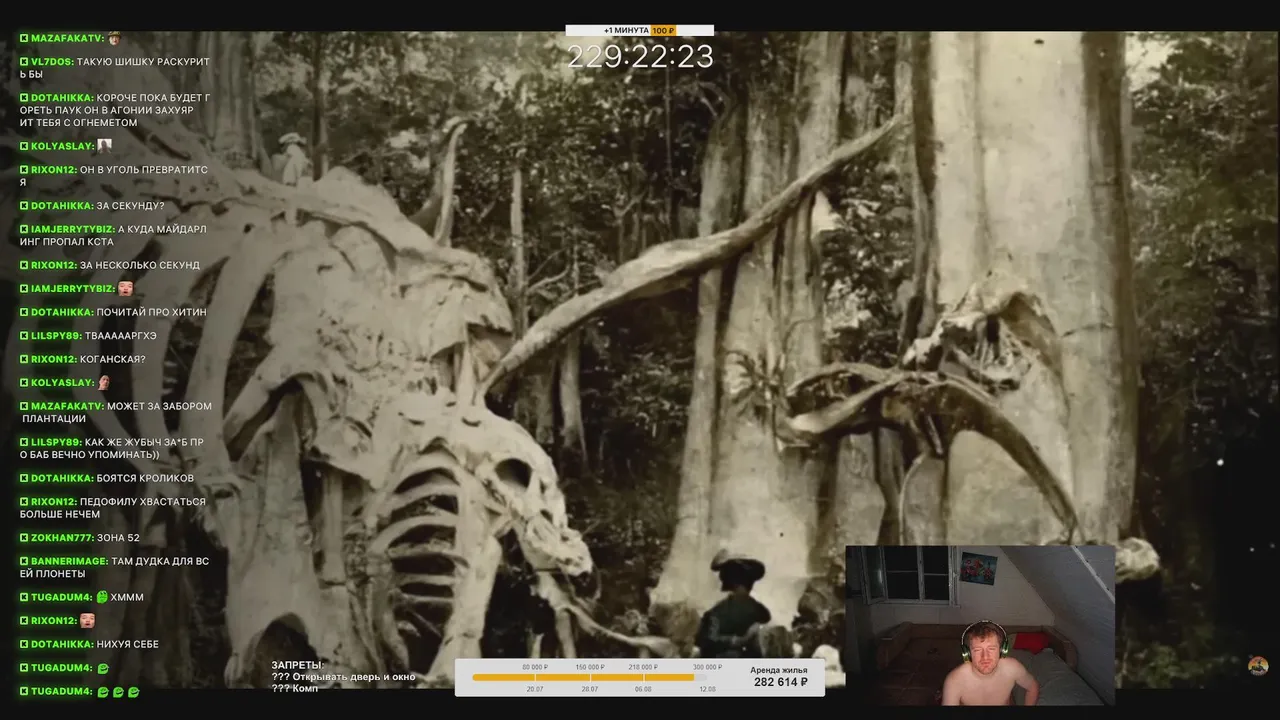Click the 218 000 ₽ milestone label

pos(643,667)
